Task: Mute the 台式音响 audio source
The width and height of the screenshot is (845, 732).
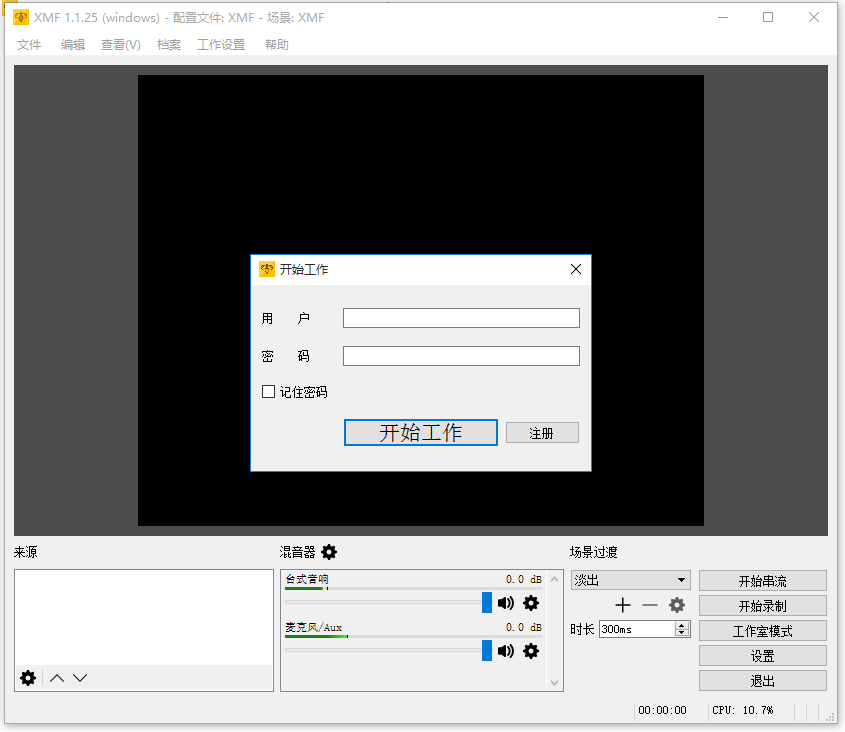Action: click(506, 603)
